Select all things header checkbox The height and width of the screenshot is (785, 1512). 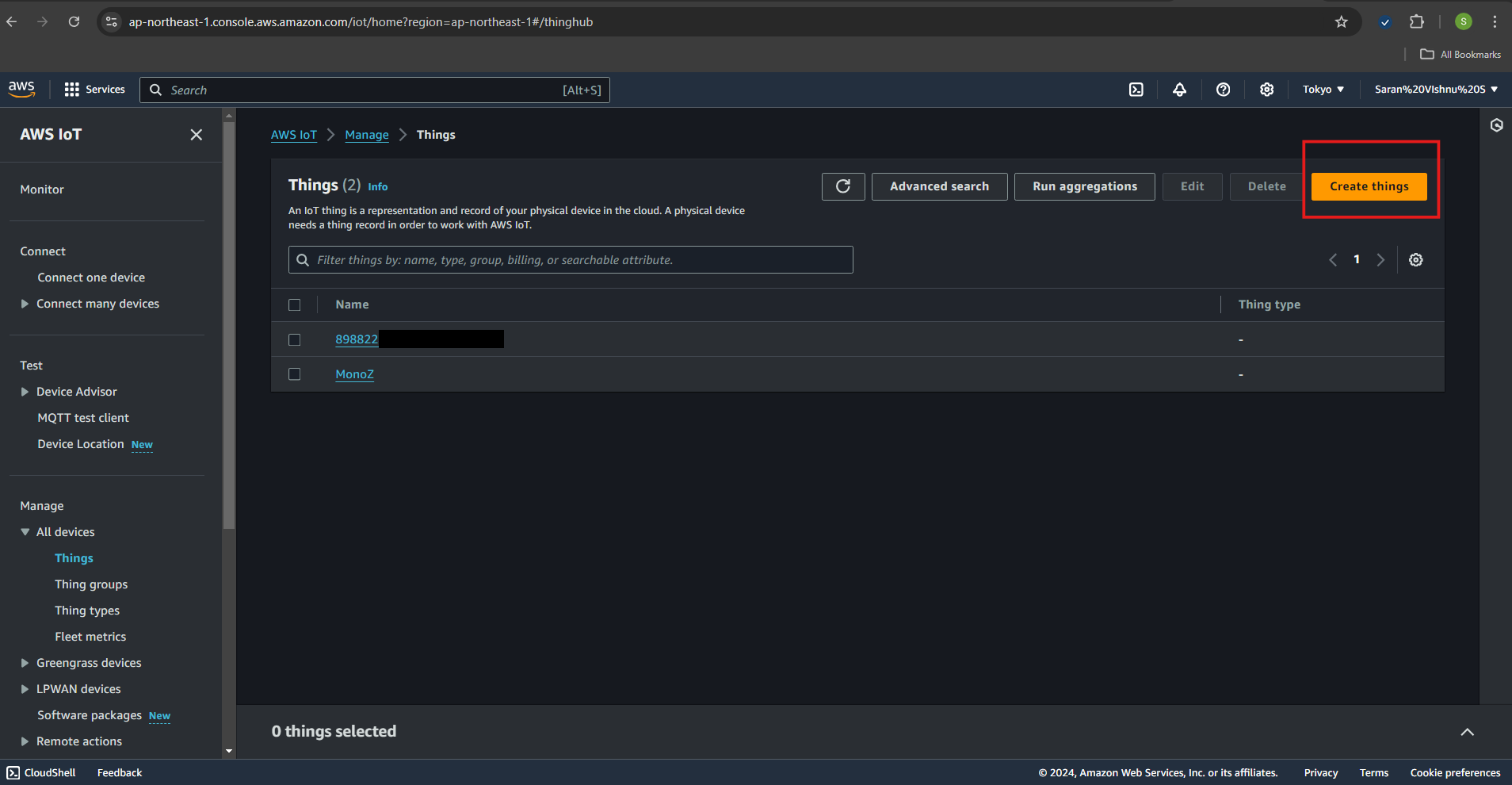click(295, 304)
